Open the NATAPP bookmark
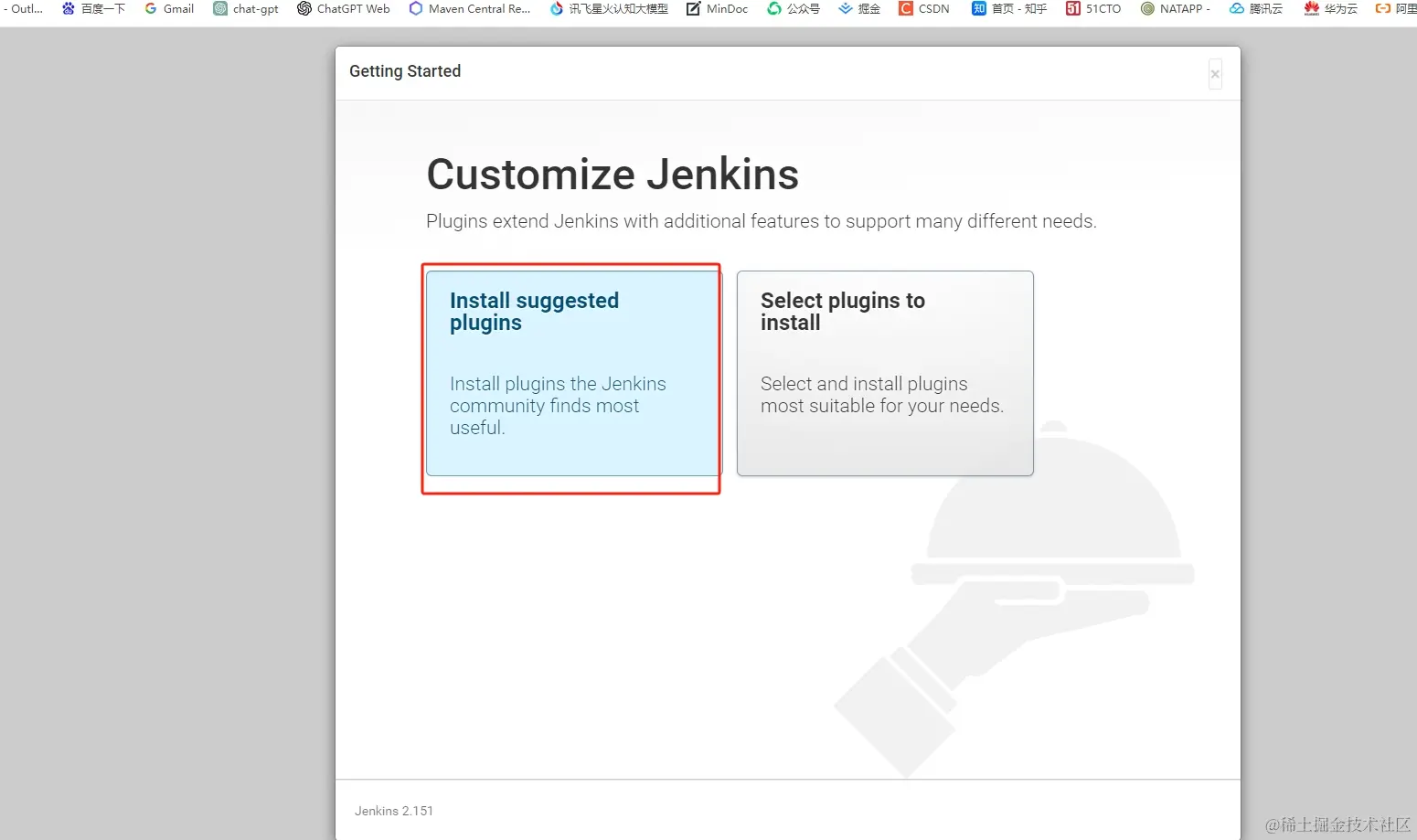The height and width of the screenshot is (840, 1417). click(1176, 8)
